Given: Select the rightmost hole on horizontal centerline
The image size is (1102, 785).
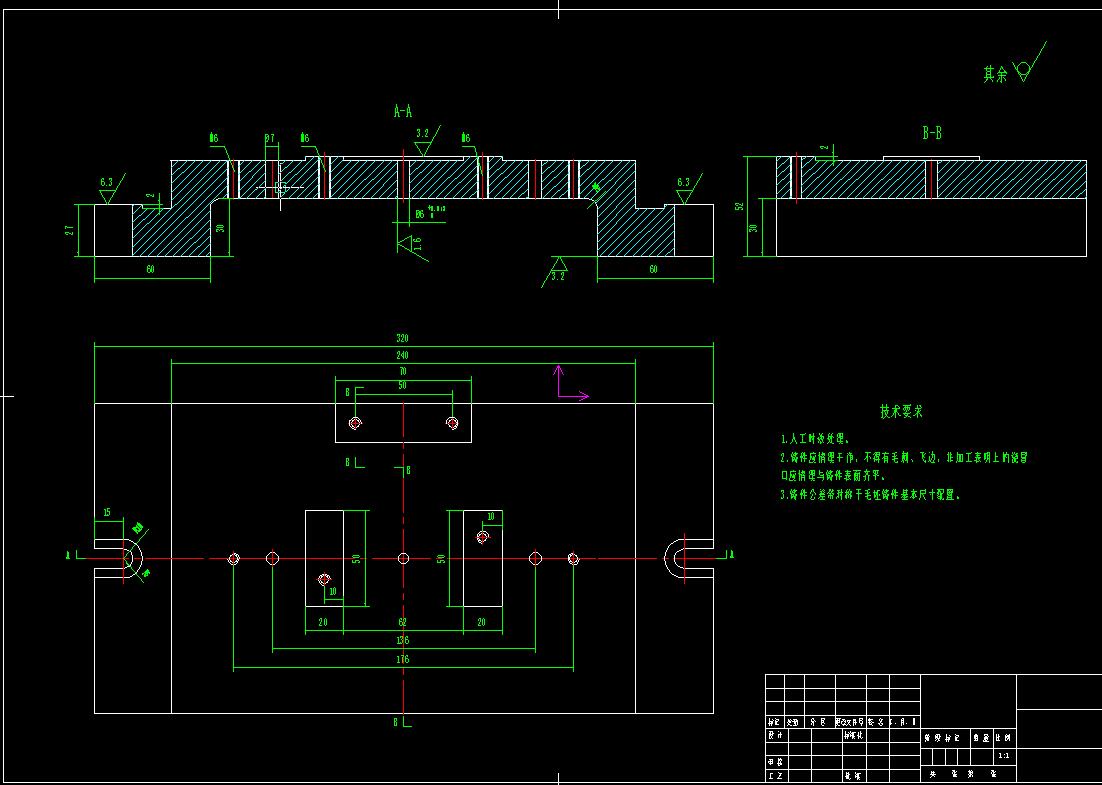Looking at the screenshot, I should (x=573, y=559).
